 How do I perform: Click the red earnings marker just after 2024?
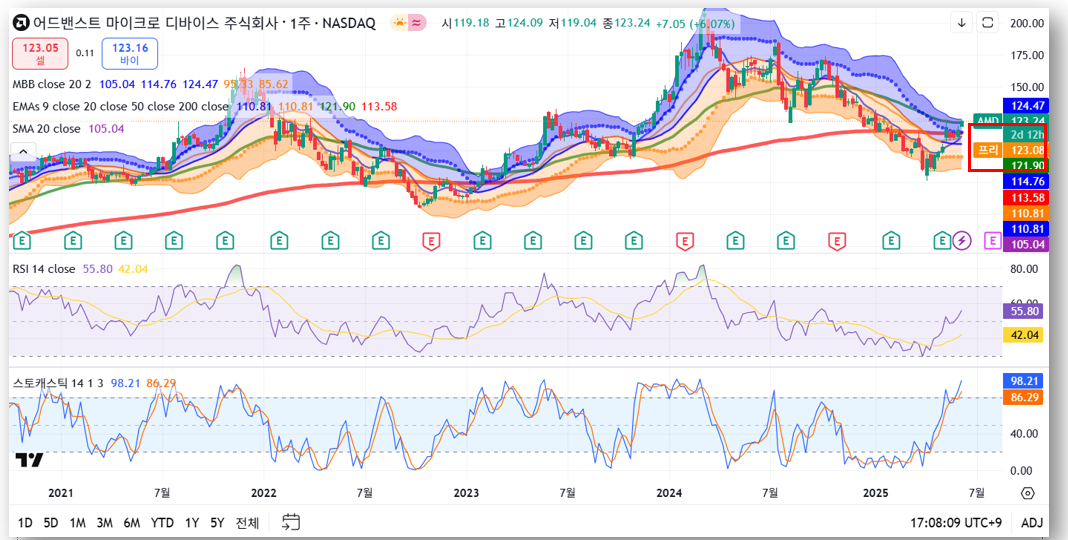pos(685,240)
